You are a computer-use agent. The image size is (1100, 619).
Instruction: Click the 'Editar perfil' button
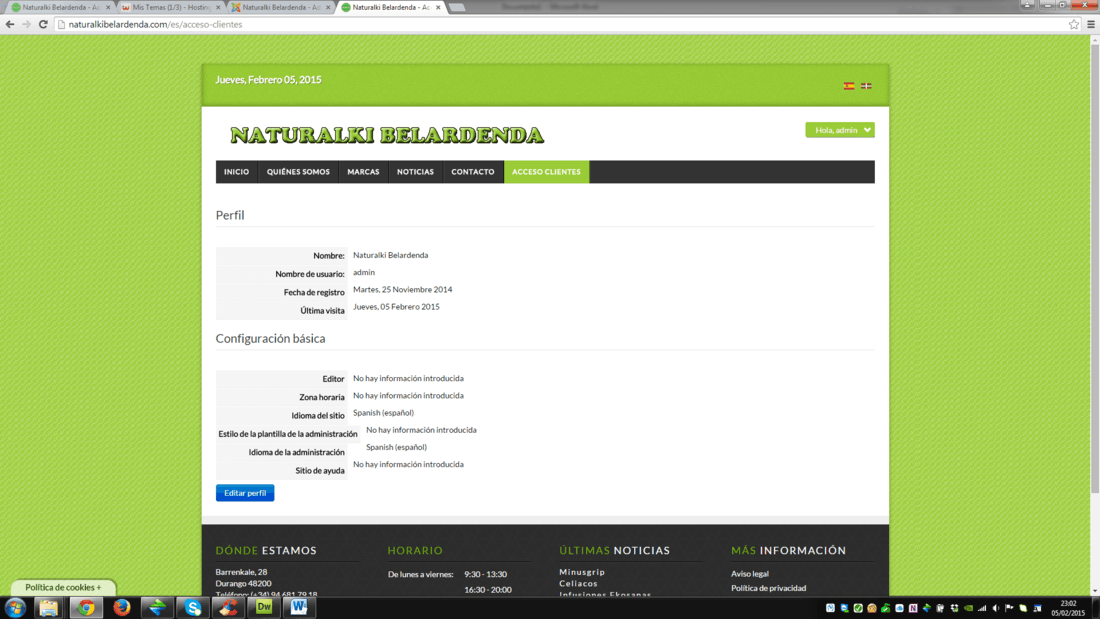[x=245, y=493]
